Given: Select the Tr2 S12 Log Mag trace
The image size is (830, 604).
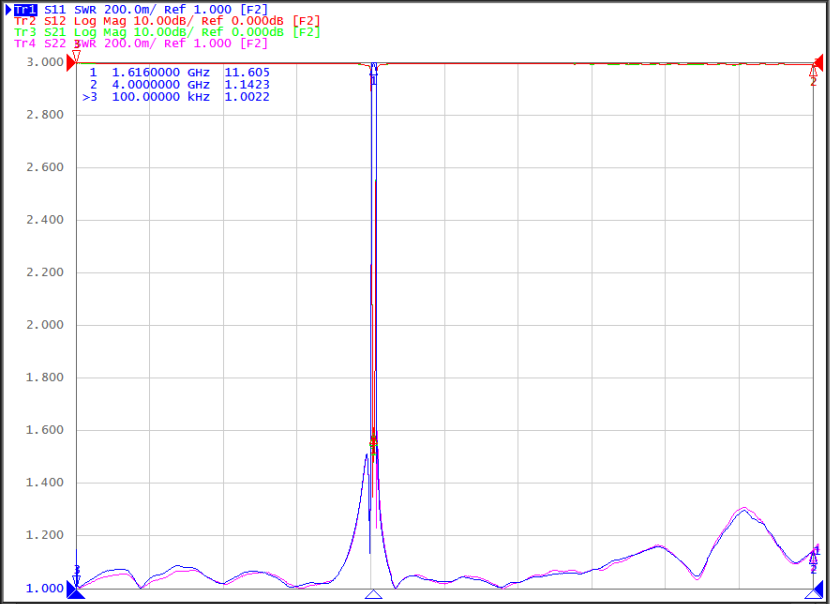Looking at the screenshot, I should click(167, 21).
